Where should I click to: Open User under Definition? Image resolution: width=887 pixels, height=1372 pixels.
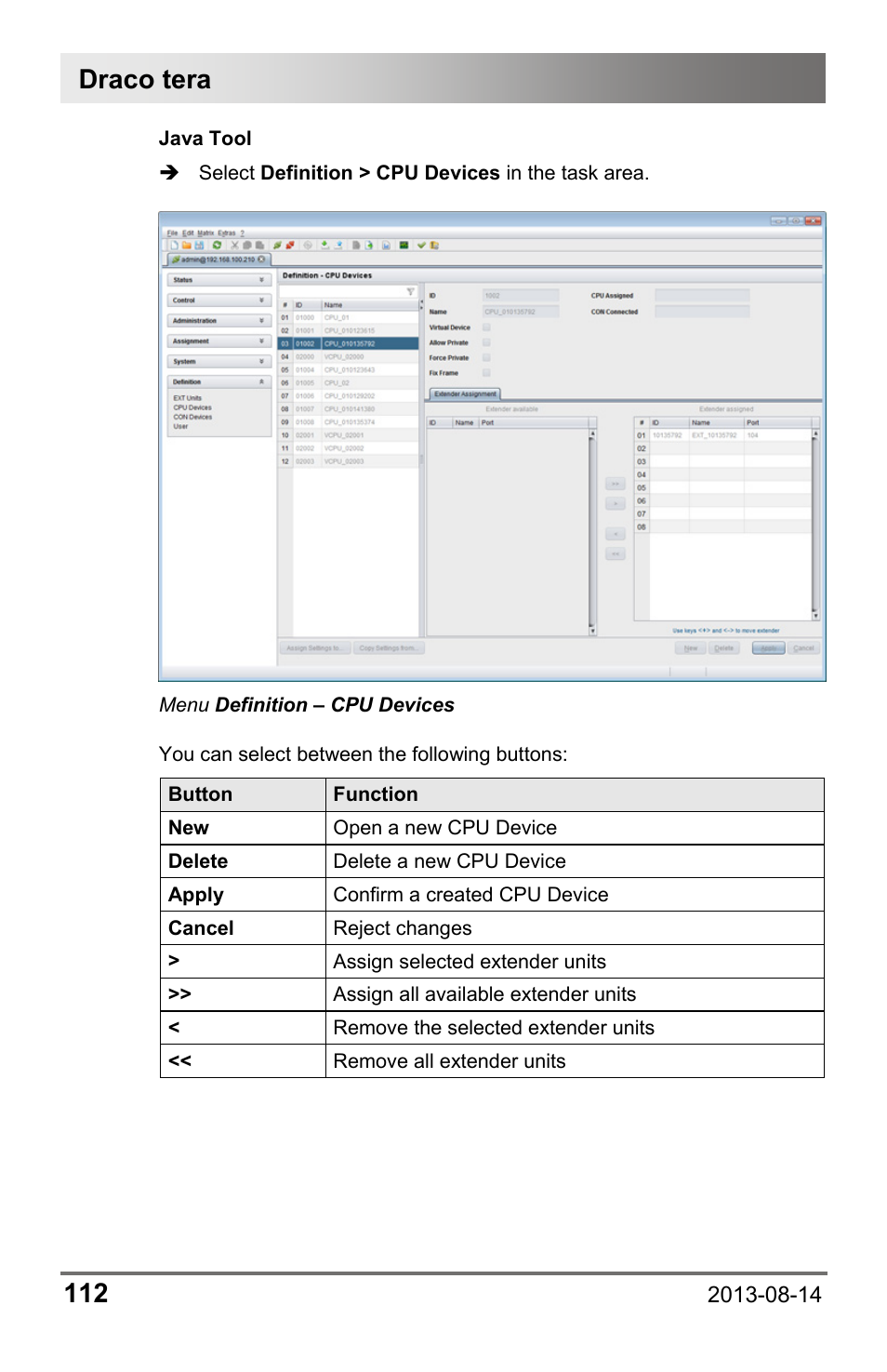(x=180, y=426)
